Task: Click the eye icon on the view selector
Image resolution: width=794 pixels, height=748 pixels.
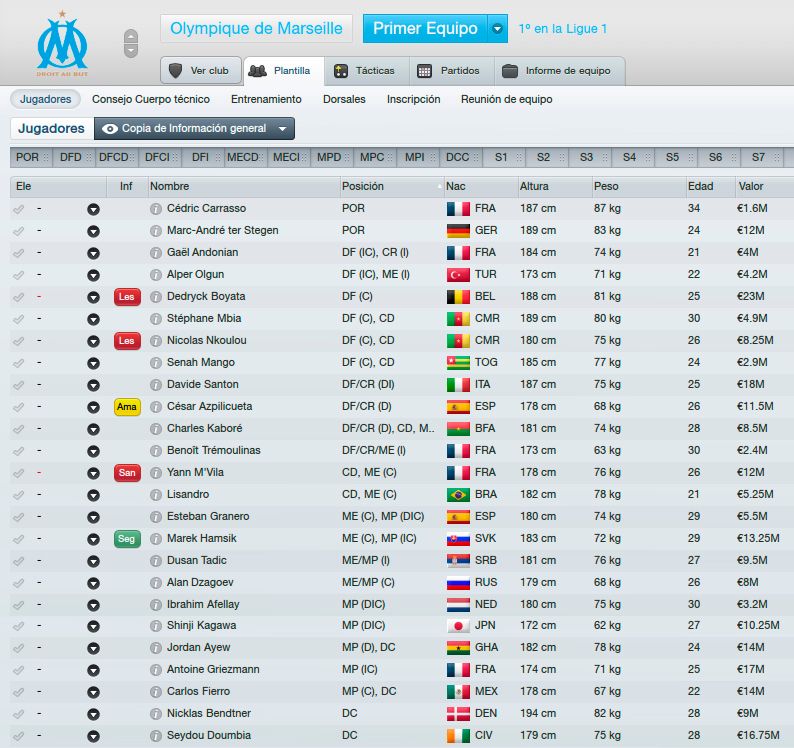Action: point(109,129)
